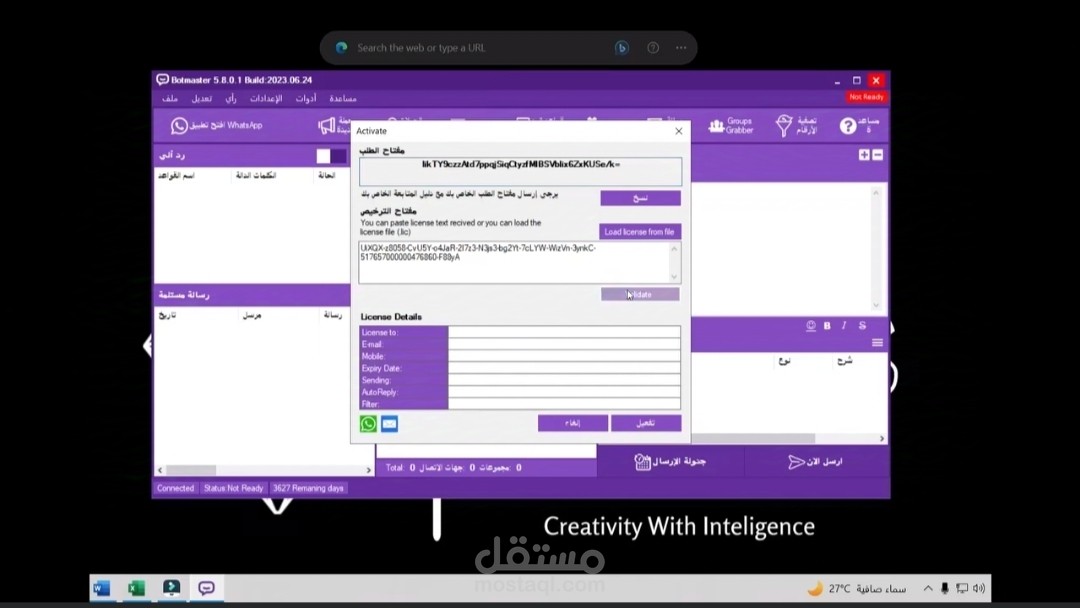This screenshot has height=608, width=1080.
Task: Contact support via green WhatsApp icon
Action: (368, 423)
